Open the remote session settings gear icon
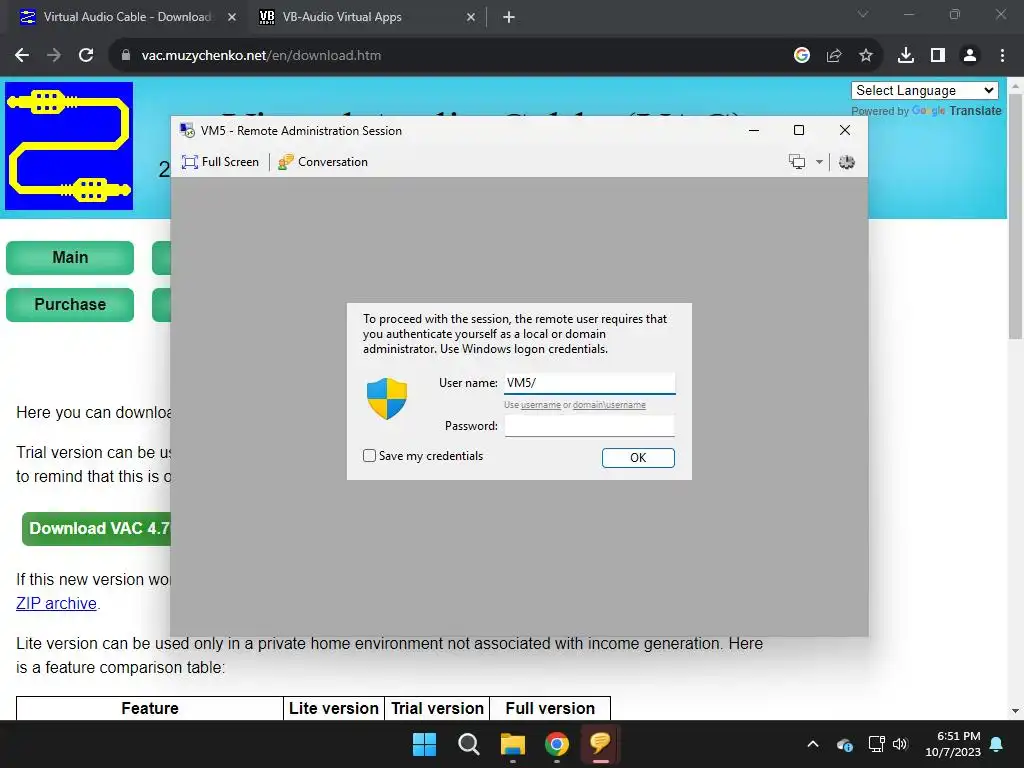This screenshot has width=1024, height=768. pos(847,162)
